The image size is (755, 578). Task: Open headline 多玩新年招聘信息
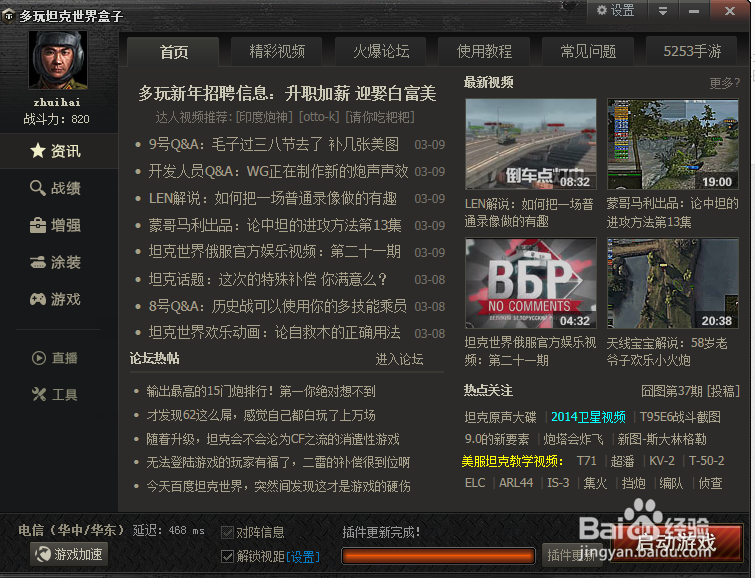pyautogui.click(x=287, y=93)
